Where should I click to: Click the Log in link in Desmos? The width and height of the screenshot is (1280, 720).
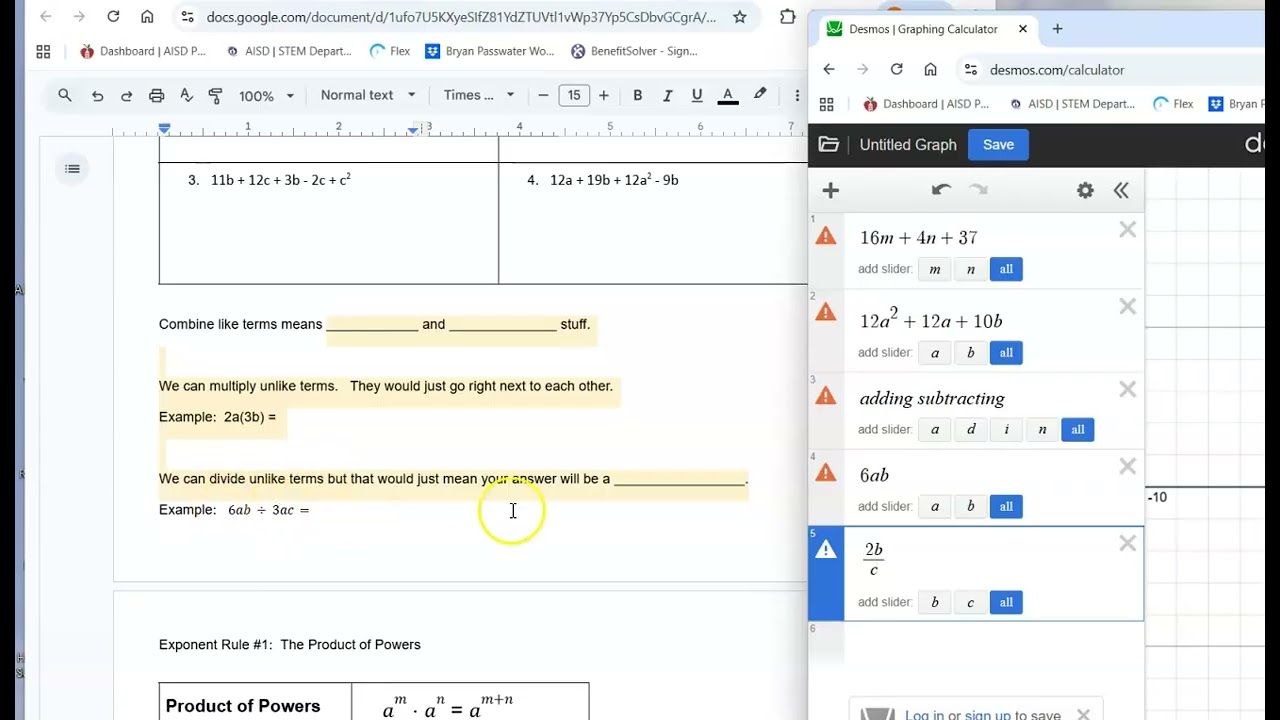coord(924,715)
